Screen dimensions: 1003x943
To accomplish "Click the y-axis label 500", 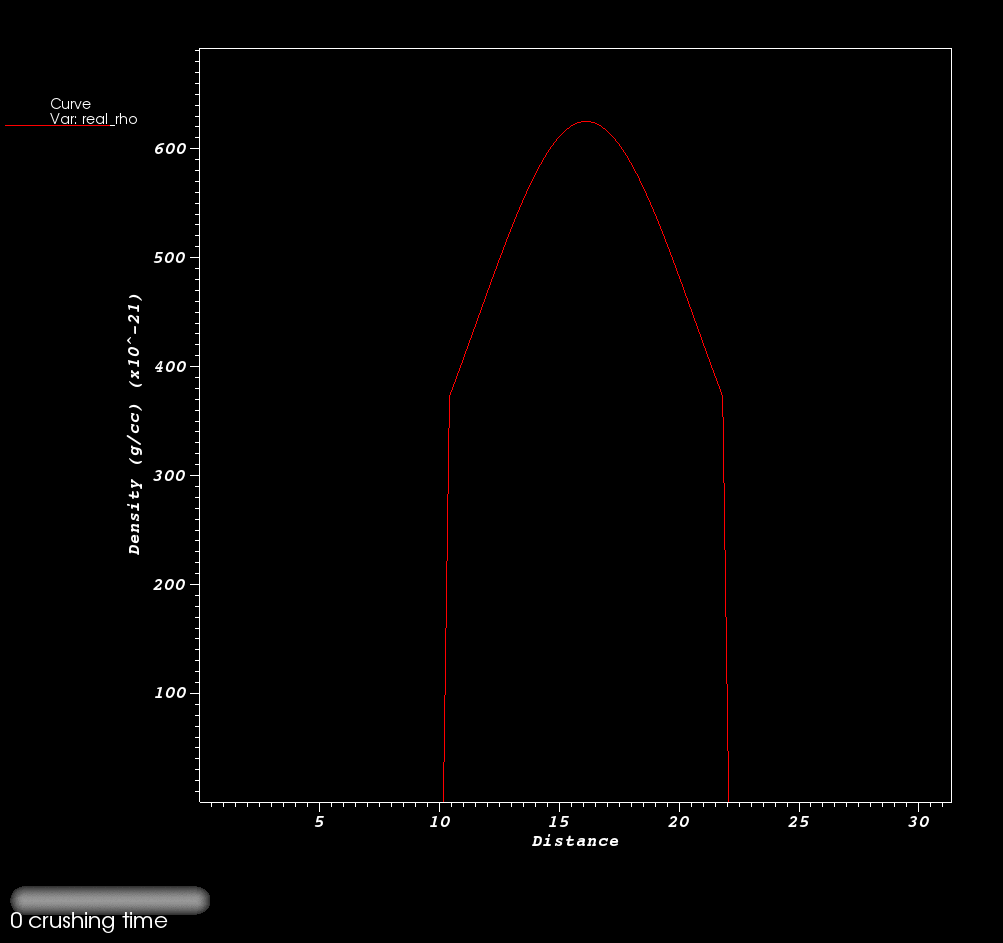I will point(170,257).
